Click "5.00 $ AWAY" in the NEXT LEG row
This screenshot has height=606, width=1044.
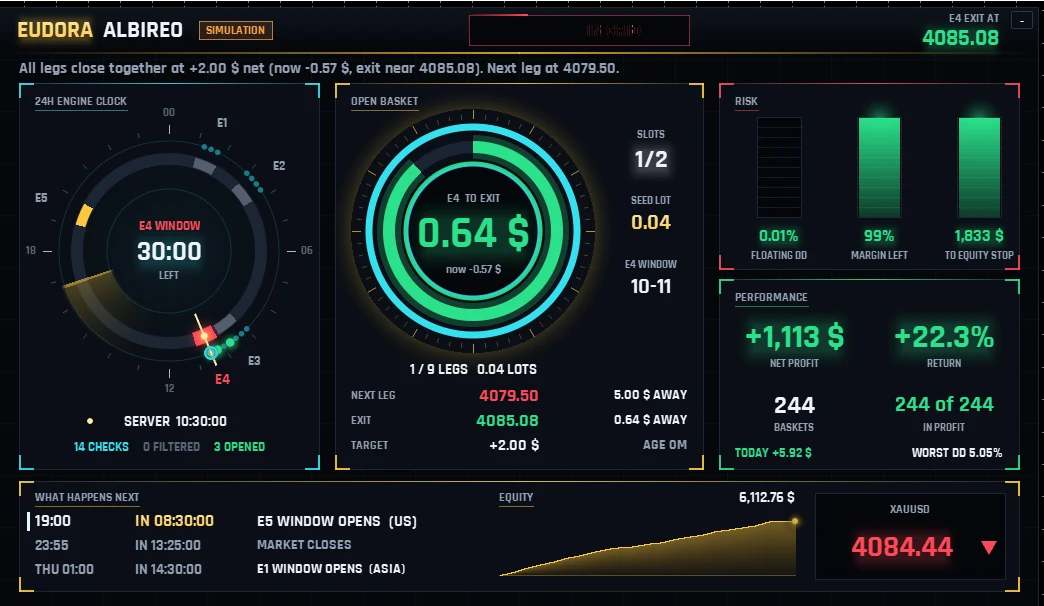651,395
